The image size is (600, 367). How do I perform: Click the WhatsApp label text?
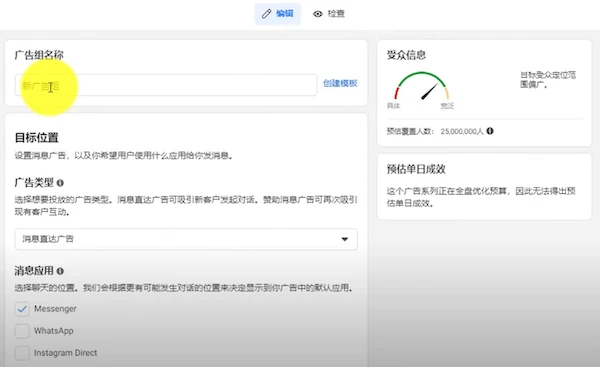pos(54,331)
